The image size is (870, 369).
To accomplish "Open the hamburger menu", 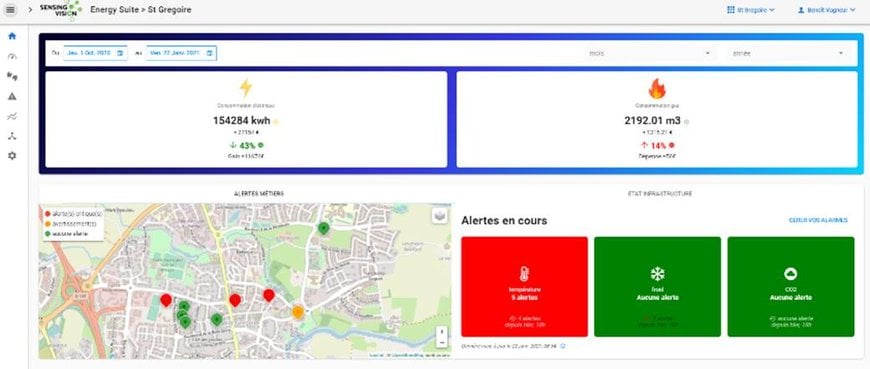I will [x=10, y=9].
